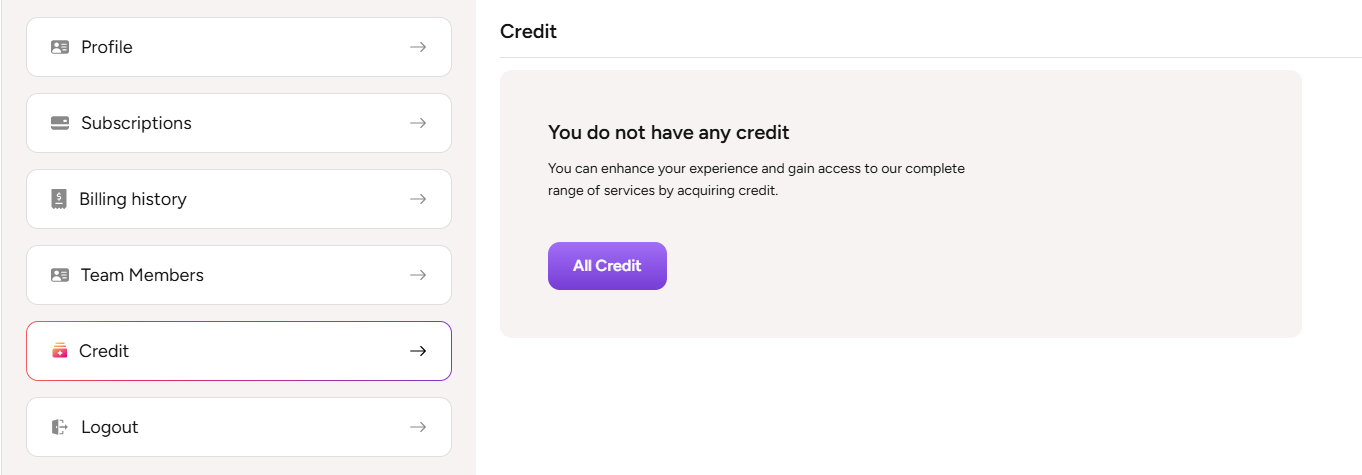Click the arrow on Credit item
The image size is (1362, 475).
[x=418, y=351]
